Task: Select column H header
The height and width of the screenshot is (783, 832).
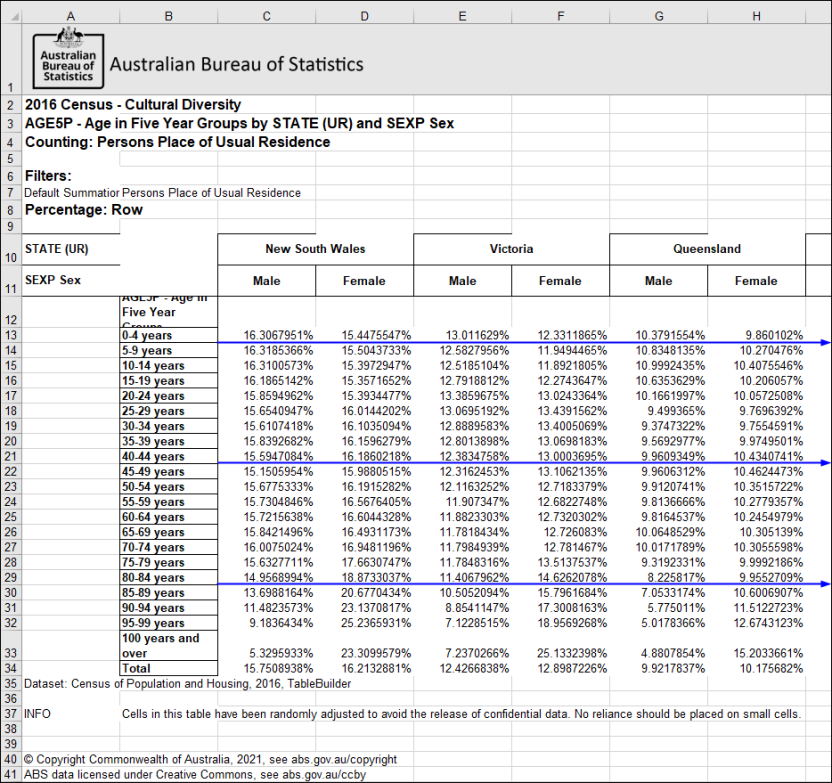Action: tap(757, 16)
